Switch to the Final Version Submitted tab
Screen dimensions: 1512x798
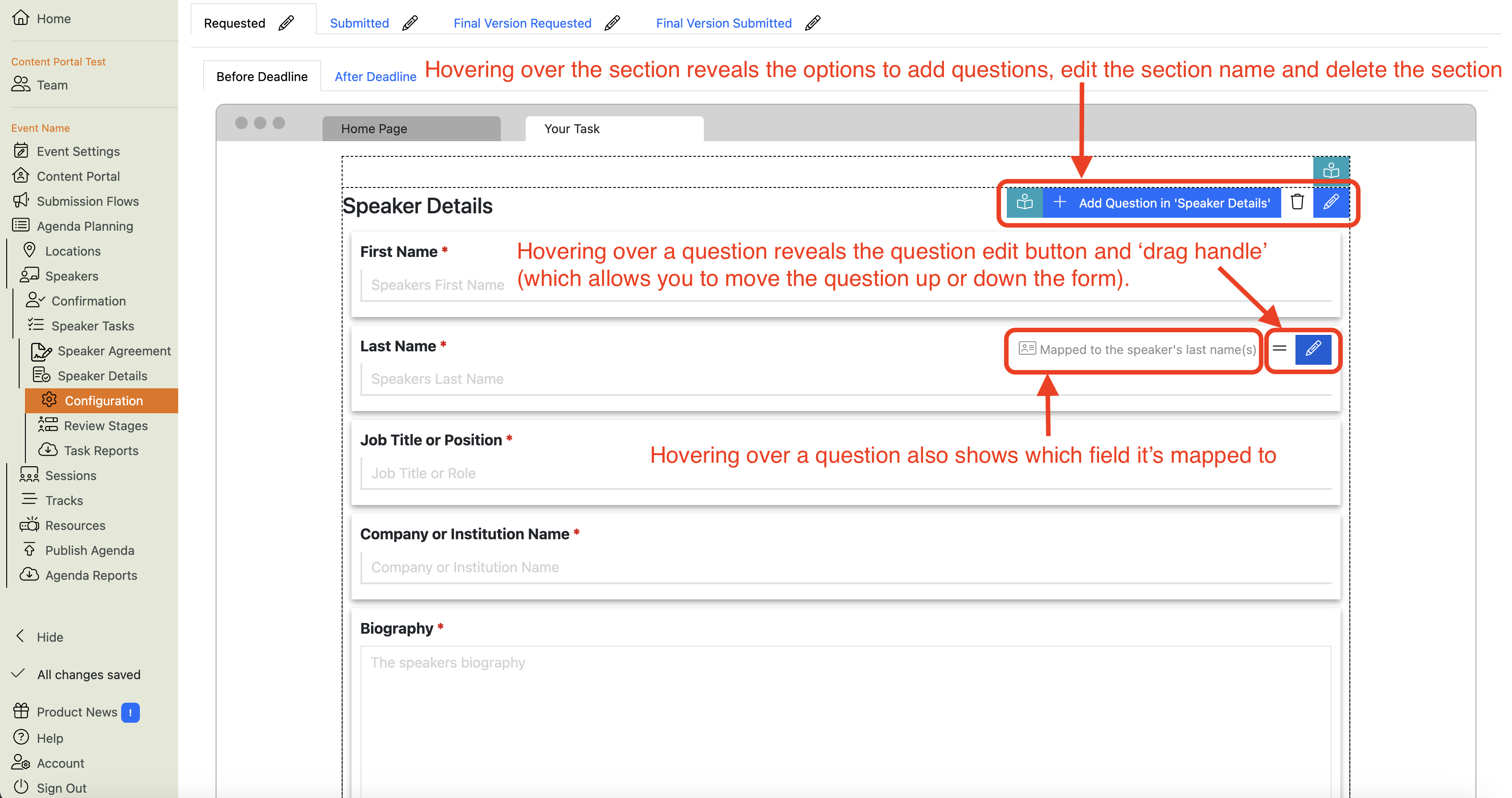[724, 23]
